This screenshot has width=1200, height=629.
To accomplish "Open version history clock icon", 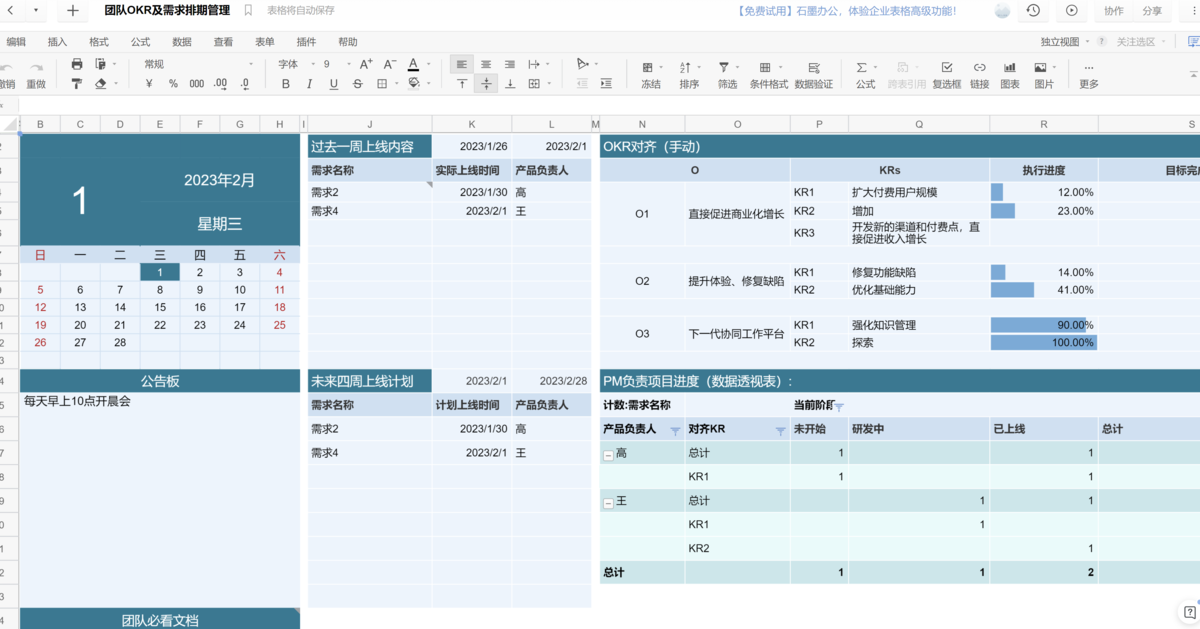I will (x=1033, y=11).
